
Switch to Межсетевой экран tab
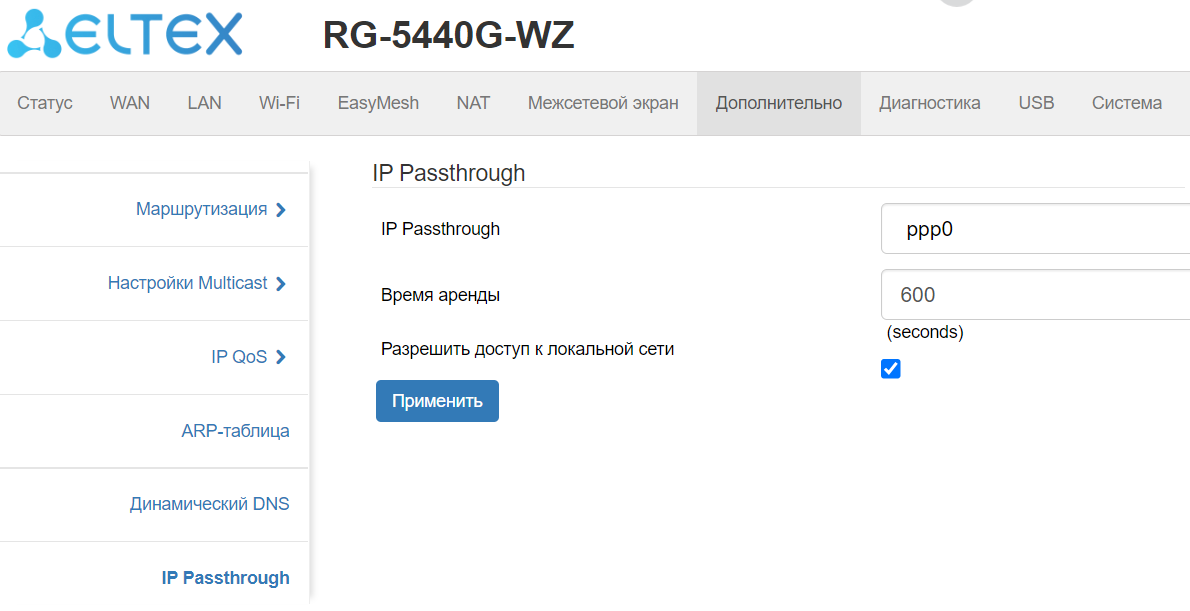coord(603,103)
